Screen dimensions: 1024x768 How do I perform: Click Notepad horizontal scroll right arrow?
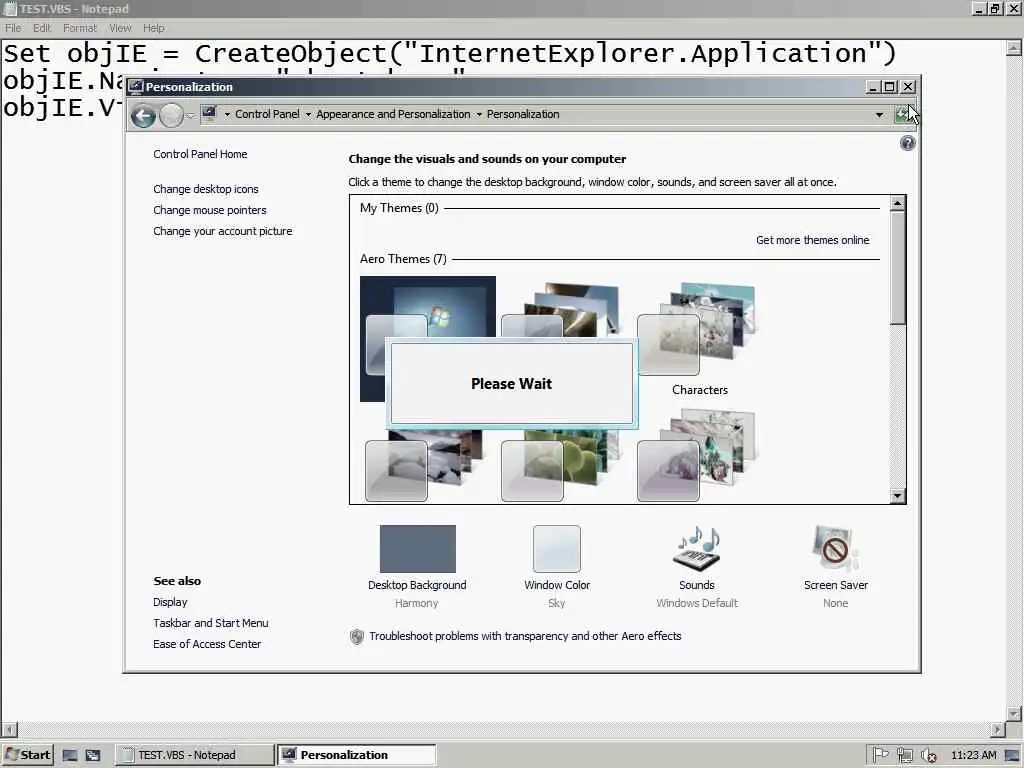point(998,729)
